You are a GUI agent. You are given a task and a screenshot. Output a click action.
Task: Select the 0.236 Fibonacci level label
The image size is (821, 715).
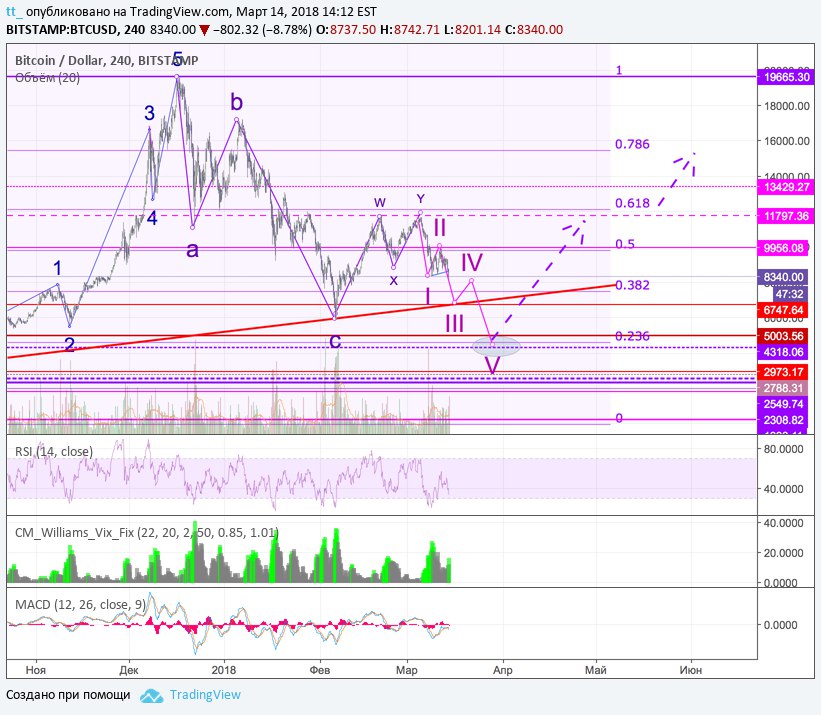pyautogui.click(x=632, y=336)
